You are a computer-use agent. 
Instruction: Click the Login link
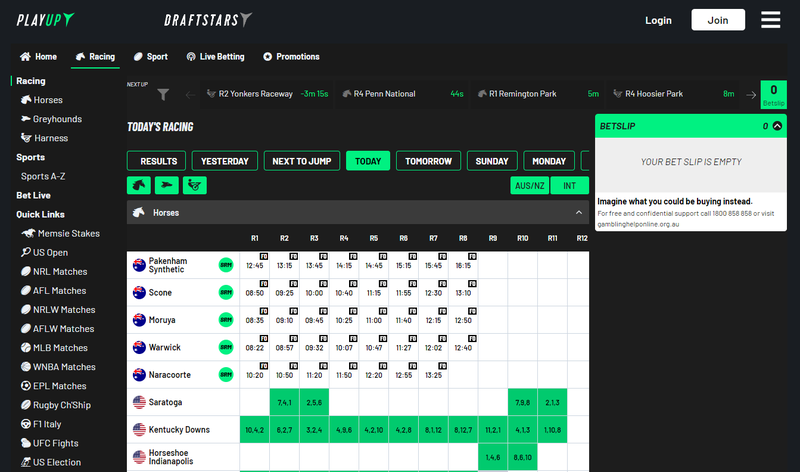(x=658, y=20)
